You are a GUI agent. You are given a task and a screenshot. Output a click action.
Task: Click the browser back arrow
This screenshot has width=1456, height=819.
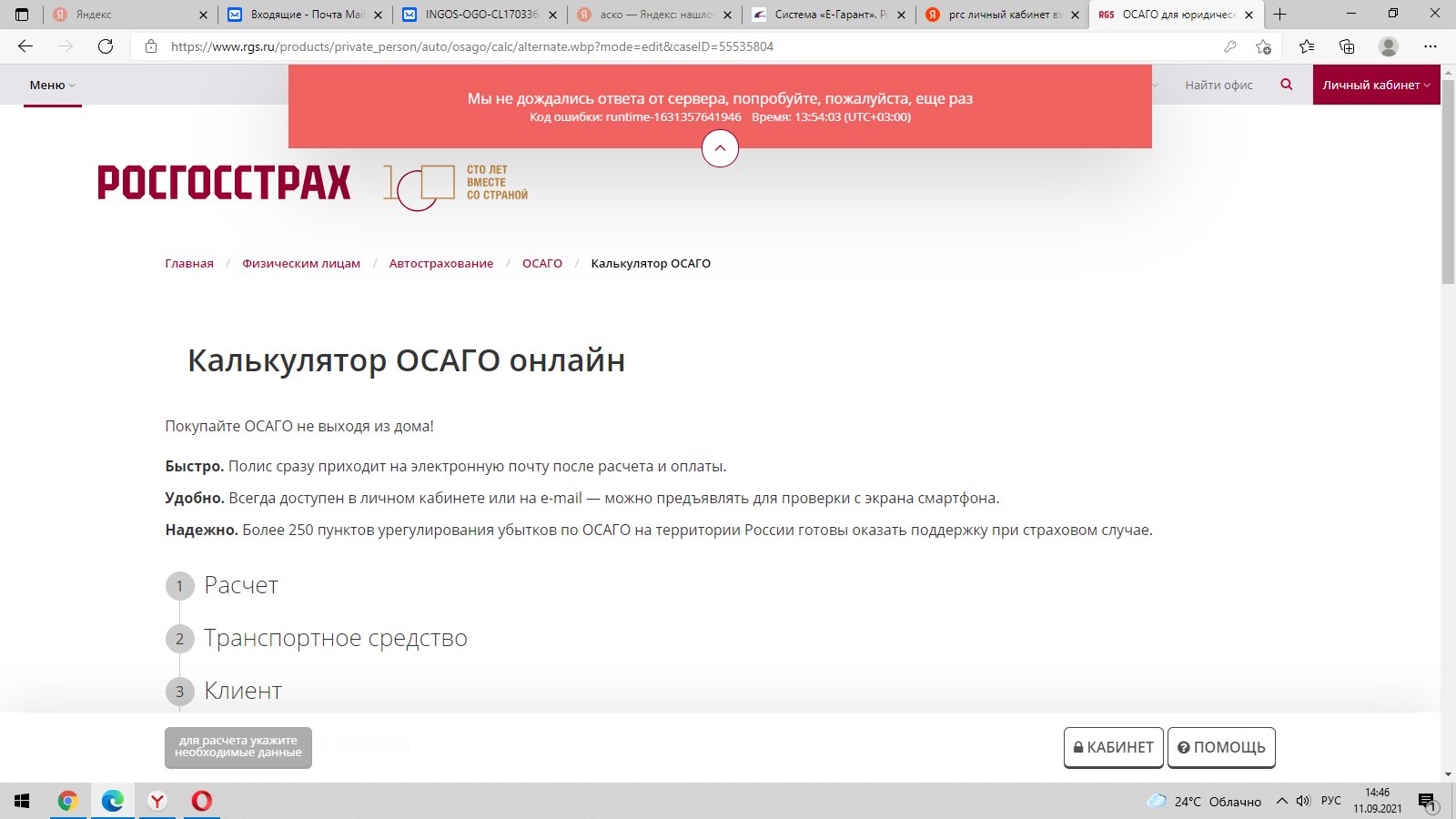(25, 46)
